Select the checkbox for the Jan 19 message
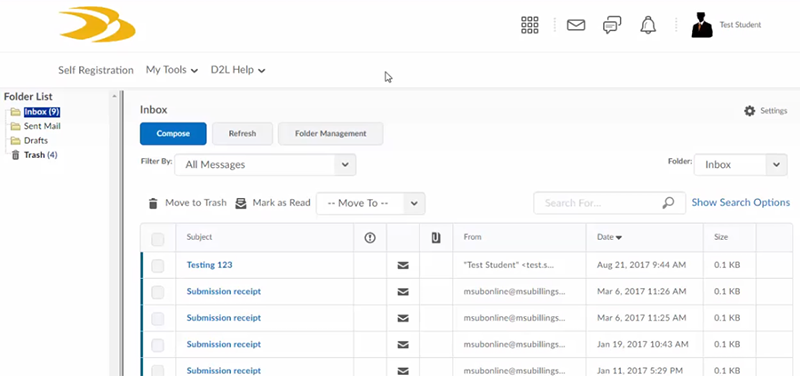The height and width of the screenshot is (376, 800). click(x=158, y=345)
